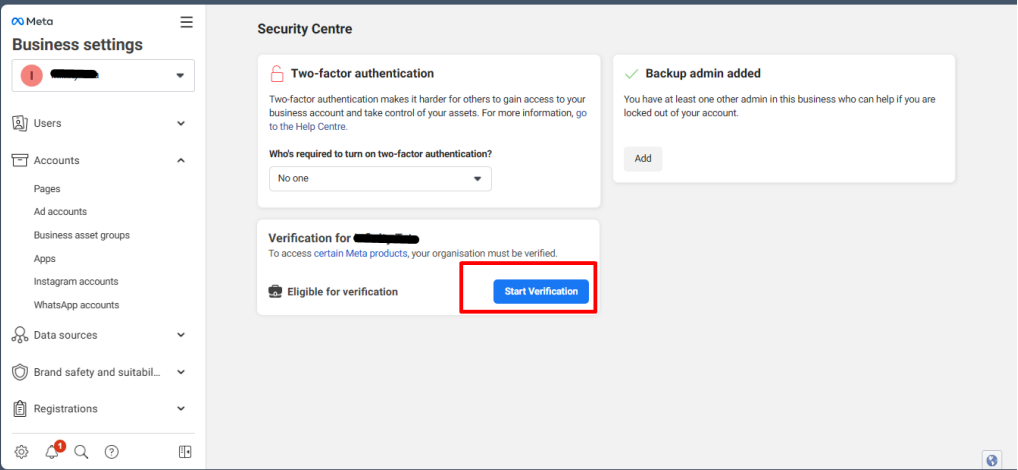Click the globe icon in the bottom corner

coord(991,460)
